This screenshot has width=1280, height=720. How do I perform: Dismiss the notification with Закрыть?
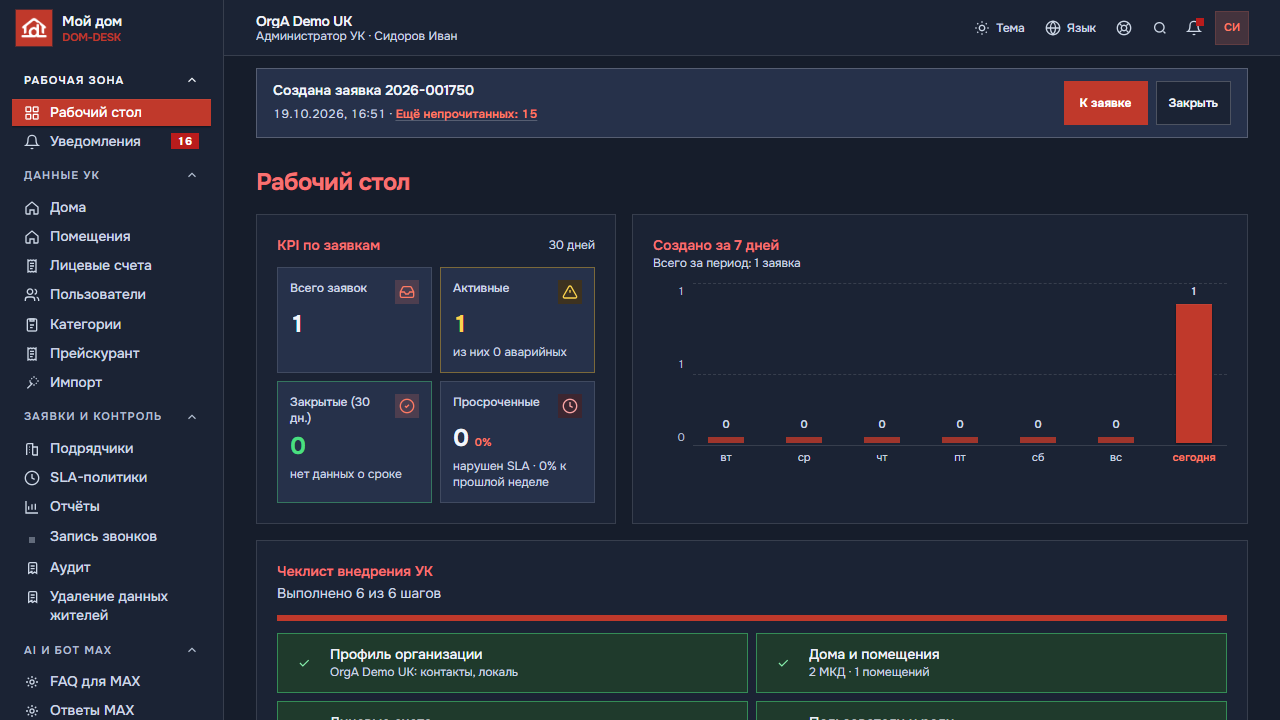coord(1193,103)
